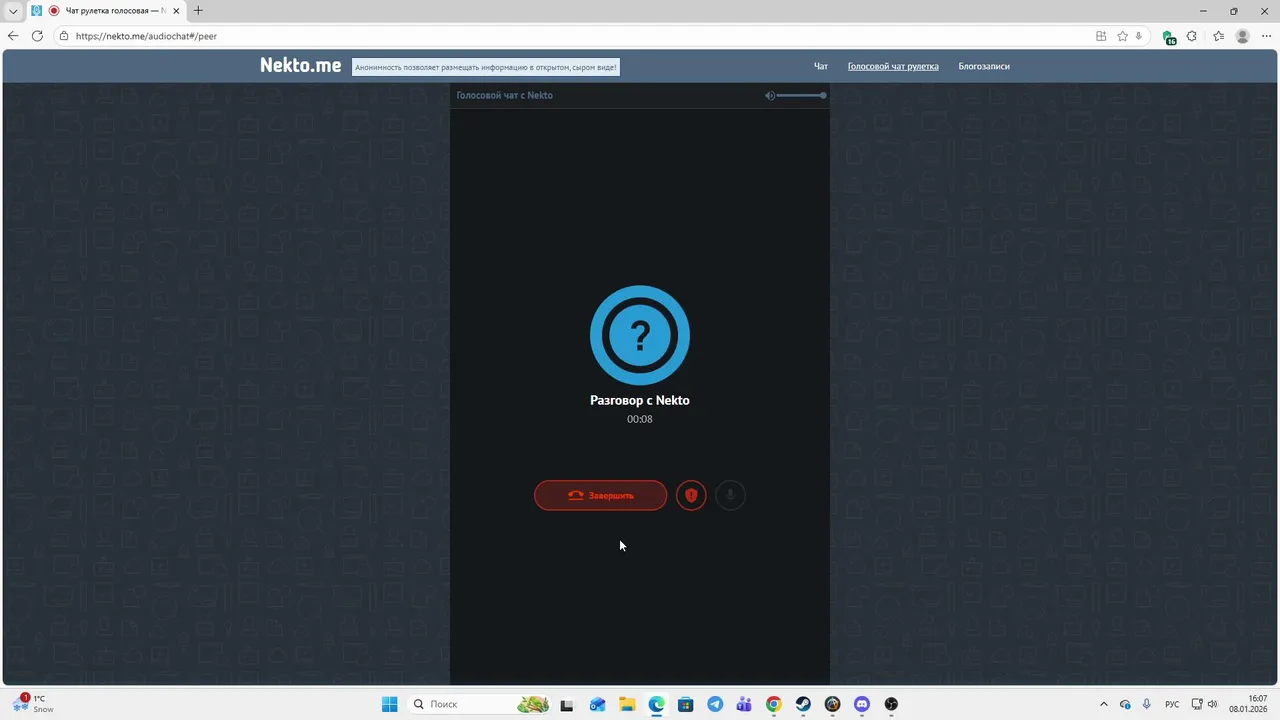Click the taskbar Поиск search box

pyautogui.click(x=480, y=704)
